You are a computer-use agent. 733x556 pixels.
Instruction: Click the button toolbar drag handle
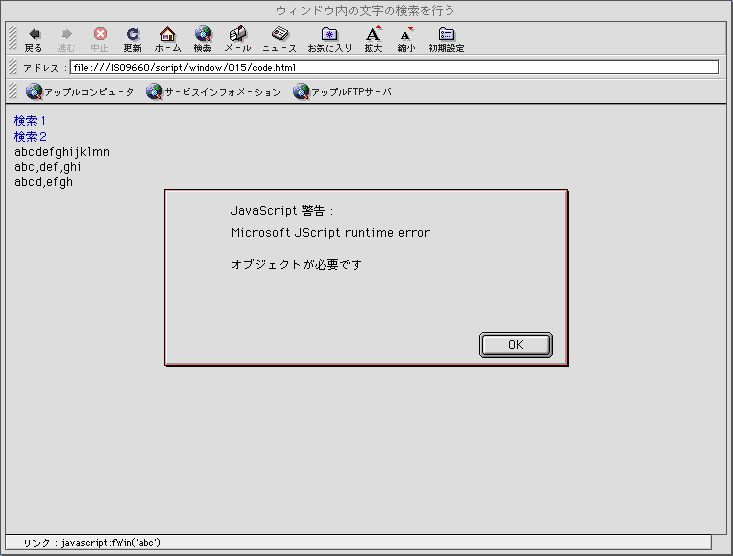pos(13,38)
